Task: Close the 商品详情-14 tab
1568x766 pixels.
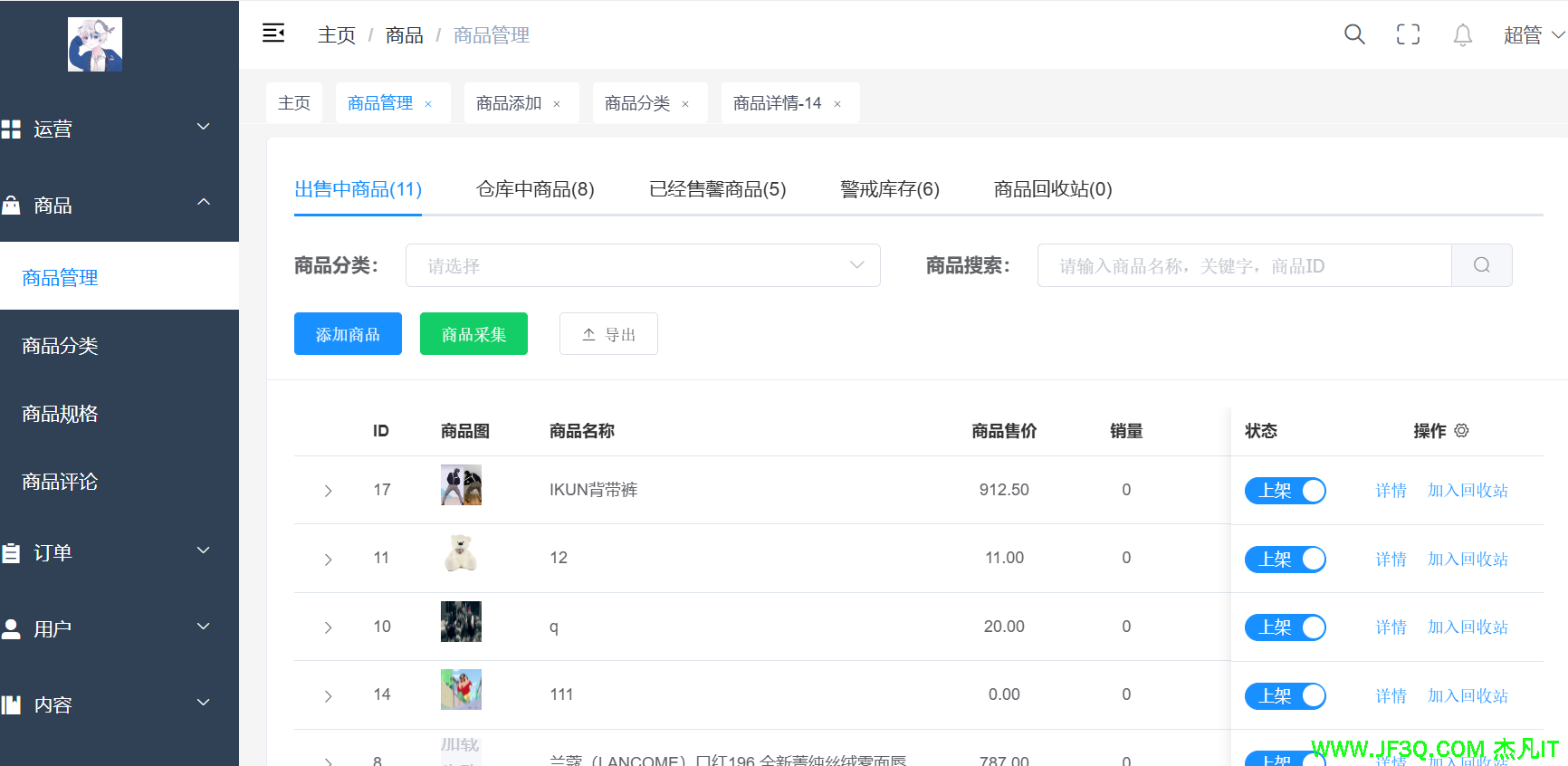Action: pos(837,104)
